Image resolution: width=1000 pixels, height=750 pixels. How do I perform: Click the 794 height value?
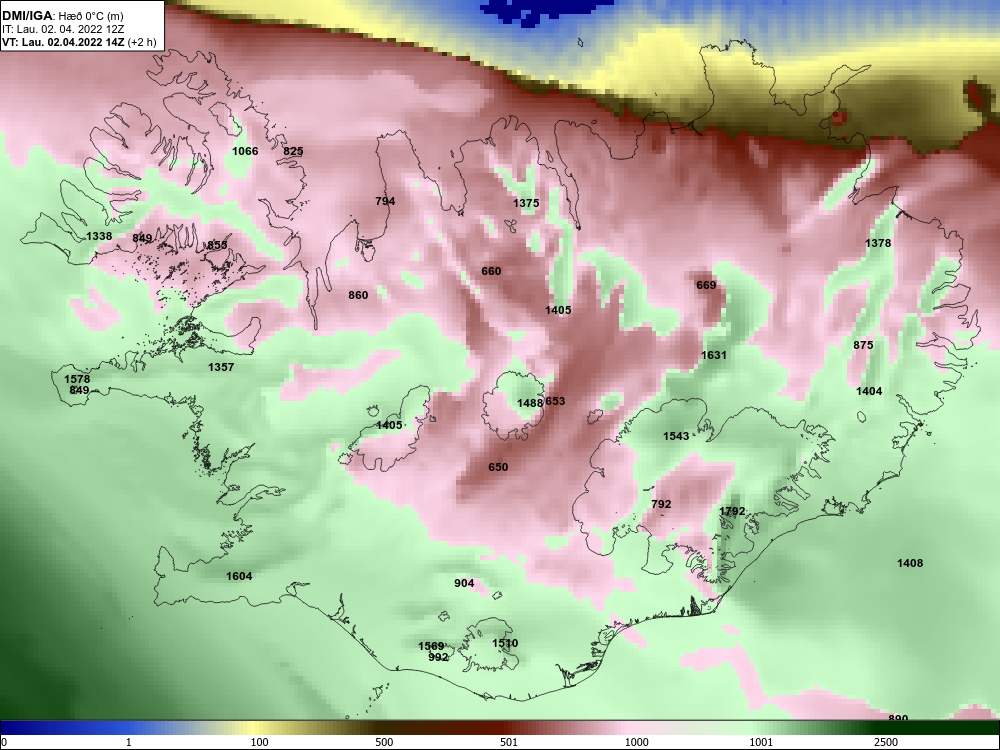(x=385, y=201)
